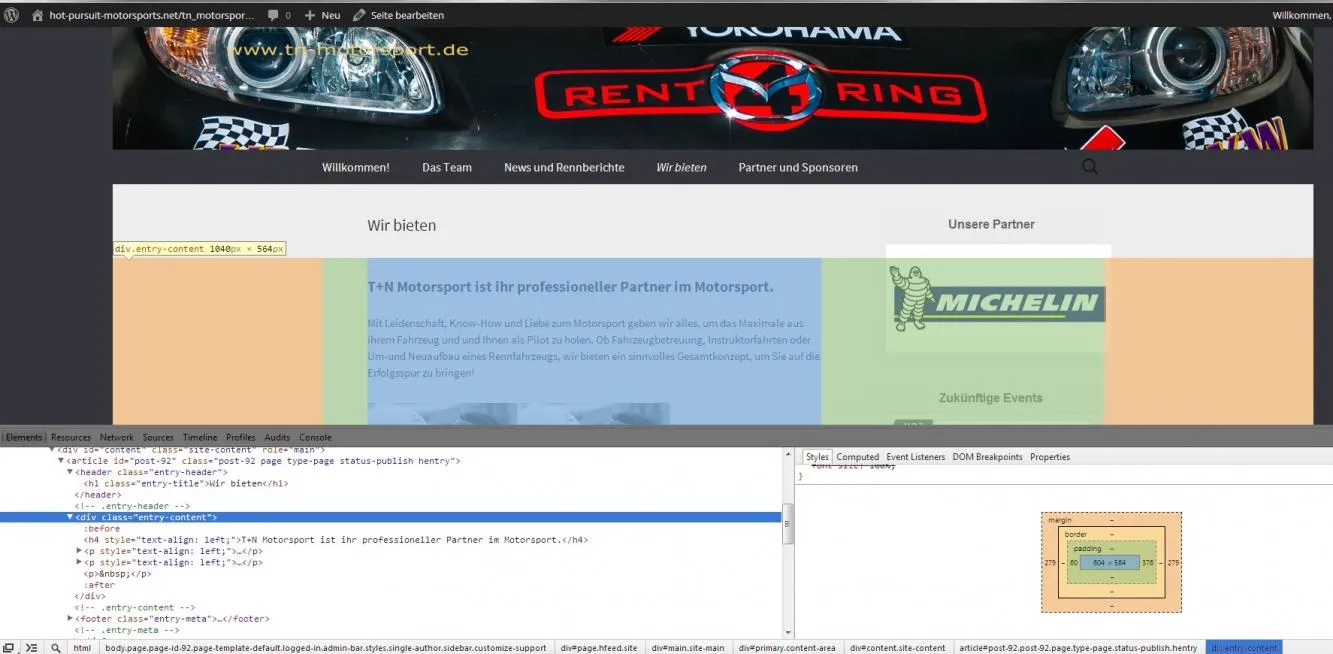
Task: Select div.entry-content breadcrumb item
Action: point(1244,648)
